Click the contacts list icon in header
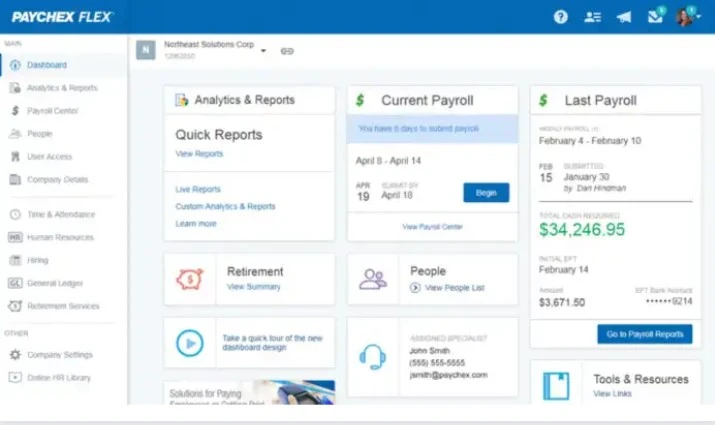The height and width of the screenshot is (425, 715). tap(592, 17)
